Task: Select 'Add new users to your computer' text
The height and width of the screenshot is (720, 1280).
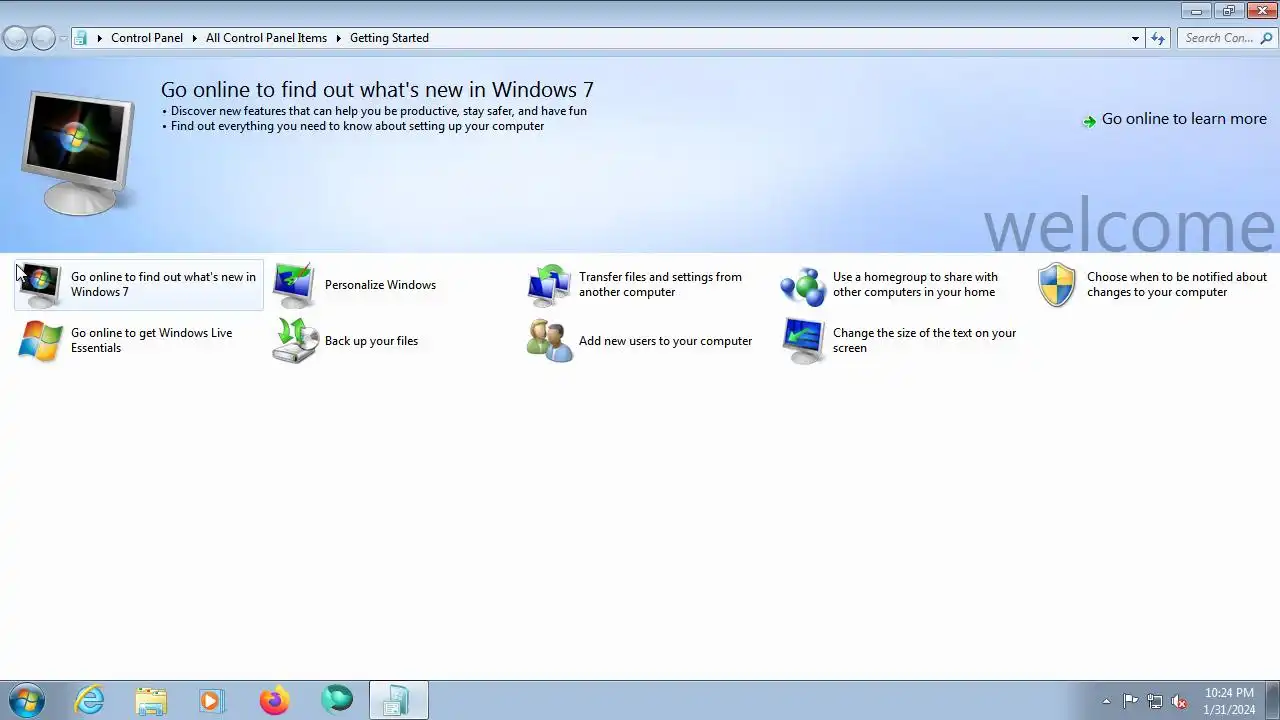Action: tap(665, 341)
